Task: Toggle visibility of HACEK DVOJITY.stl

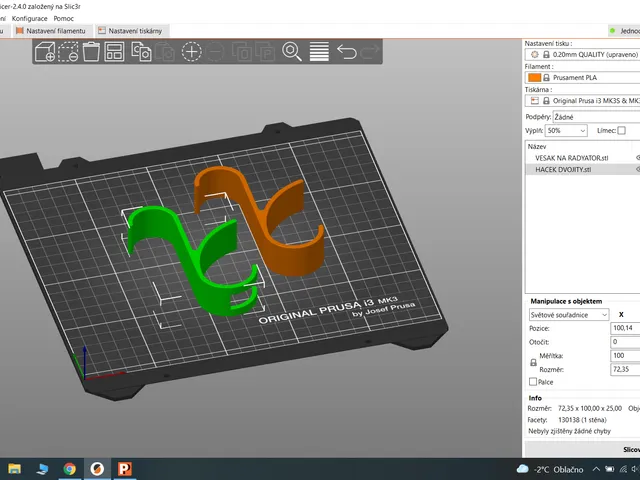Action: (638, 169)
